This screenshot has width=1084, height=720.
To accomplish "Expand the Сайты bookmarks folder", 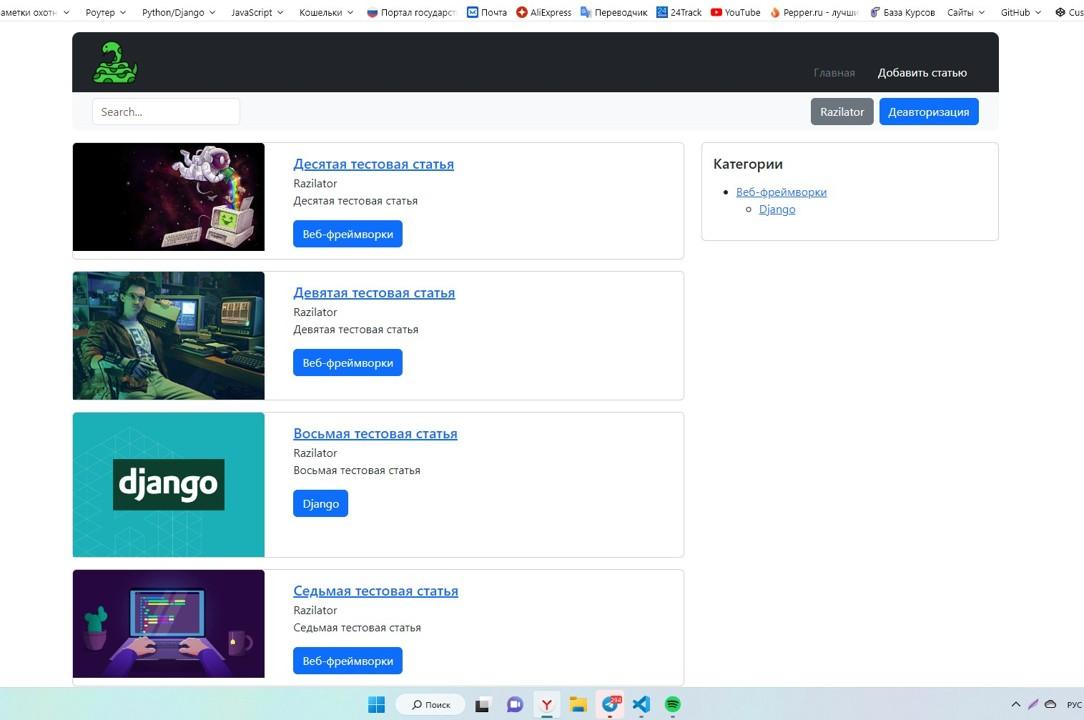I will coord(966,12).
